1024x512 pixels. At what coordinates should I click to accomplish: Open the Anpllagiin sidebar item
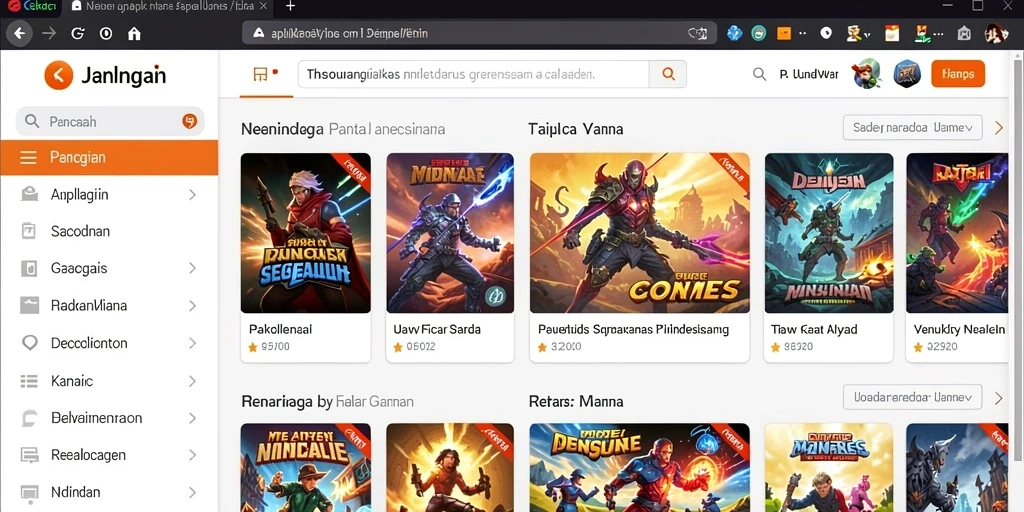click(109, 195)
